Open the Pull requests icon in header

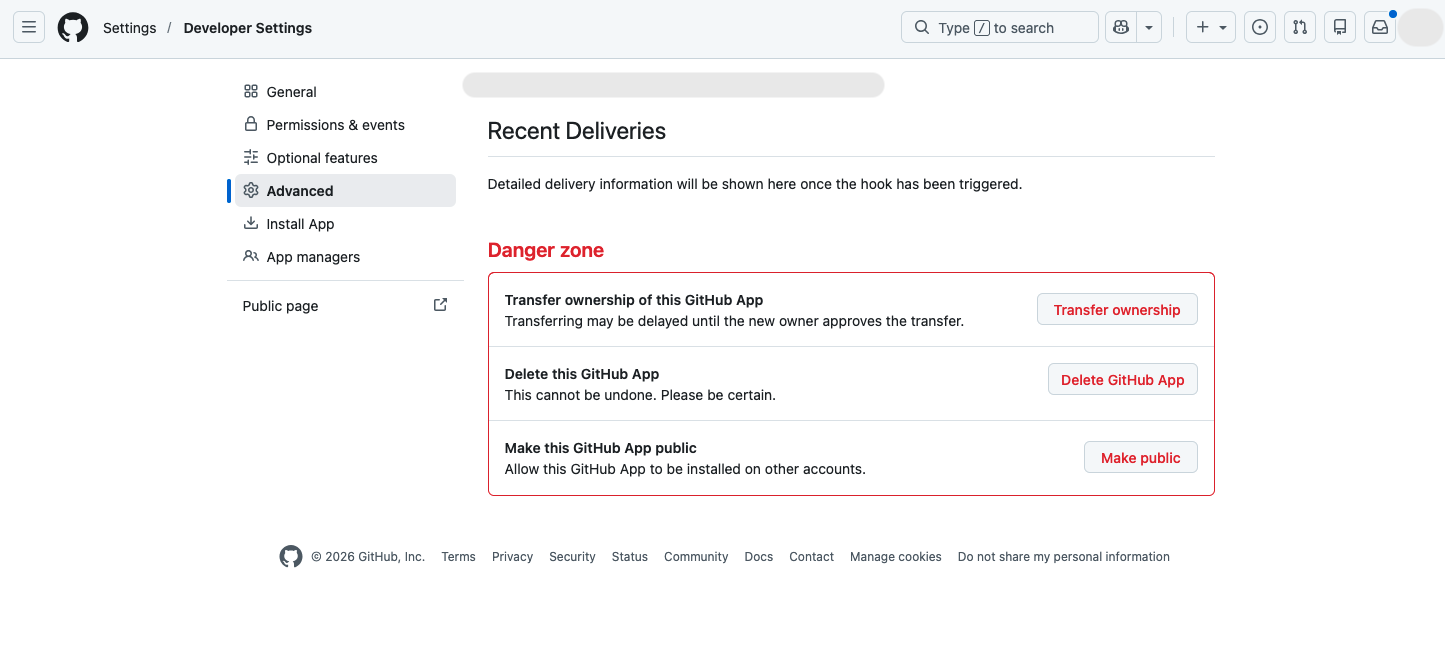point(1300,28)
